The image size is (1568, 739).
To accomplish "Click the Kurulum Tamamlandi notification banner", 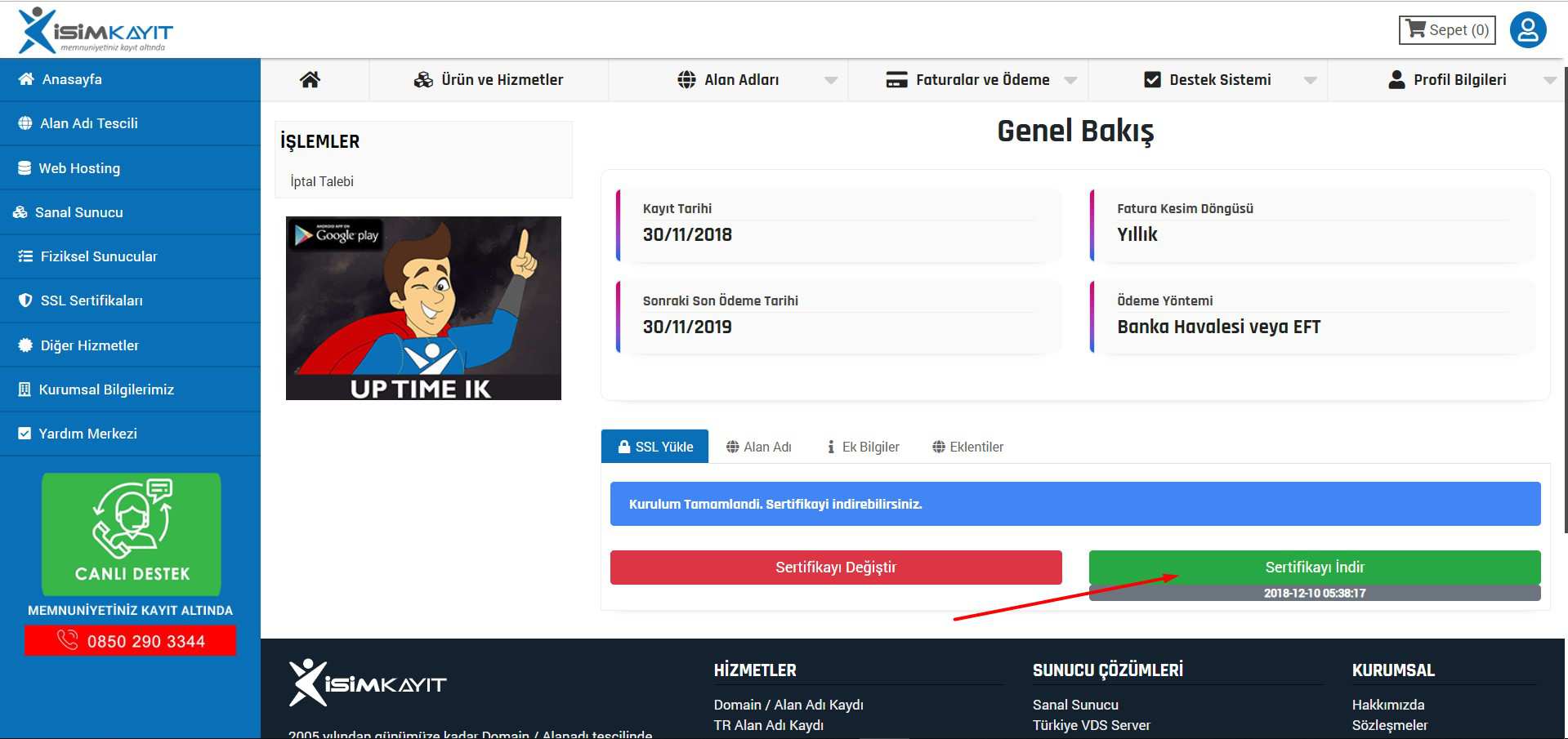I will 1075,504.
